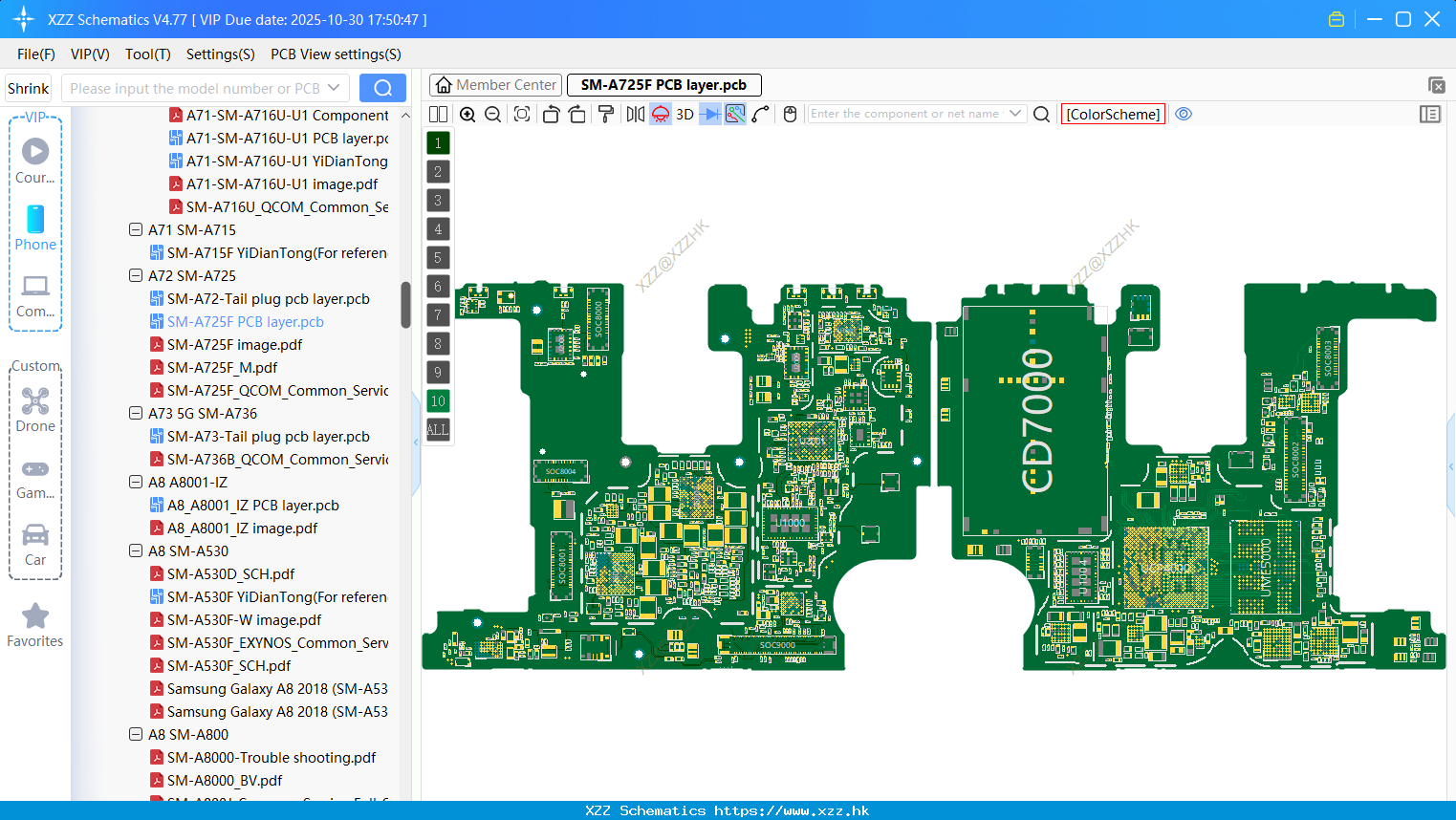This screenshot has height=820, width=1456.
Task: Rotate the board counterclockwise
Action: tap(551, 114)
